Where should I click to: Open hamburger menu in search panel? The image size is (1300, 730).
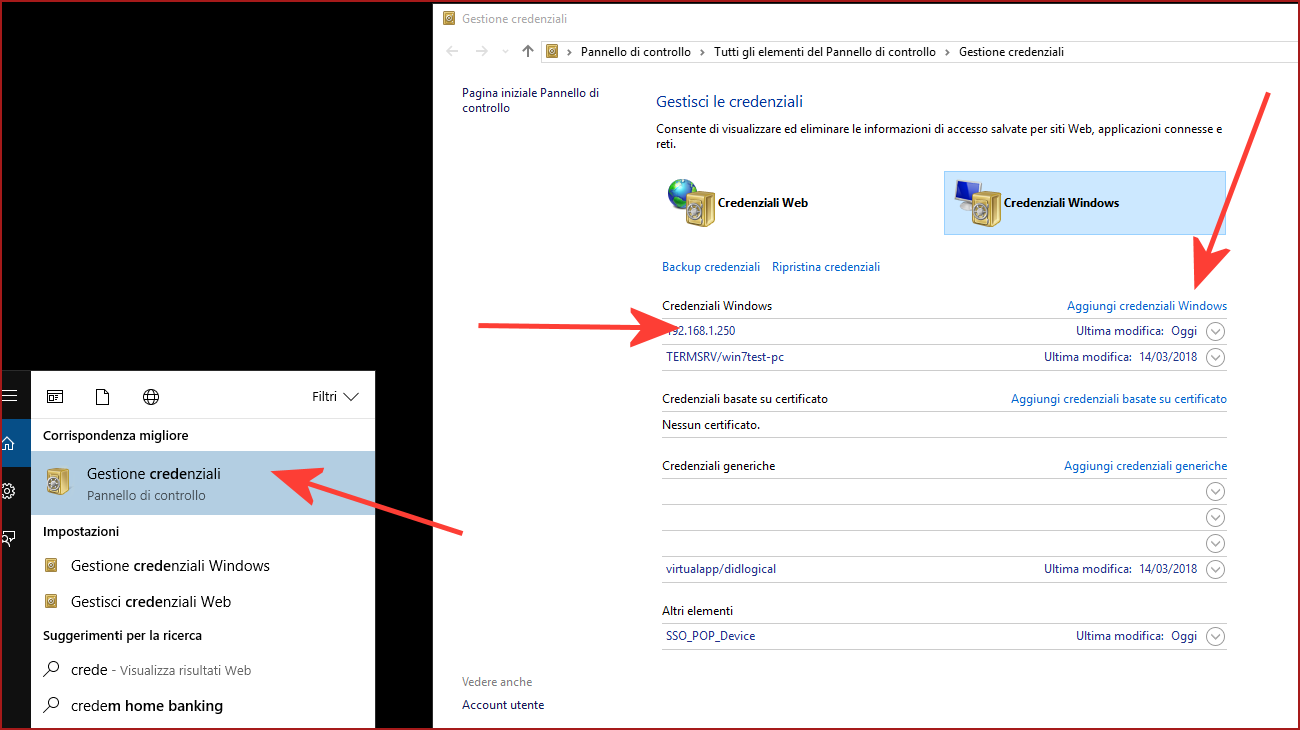[x=9, y=396]
